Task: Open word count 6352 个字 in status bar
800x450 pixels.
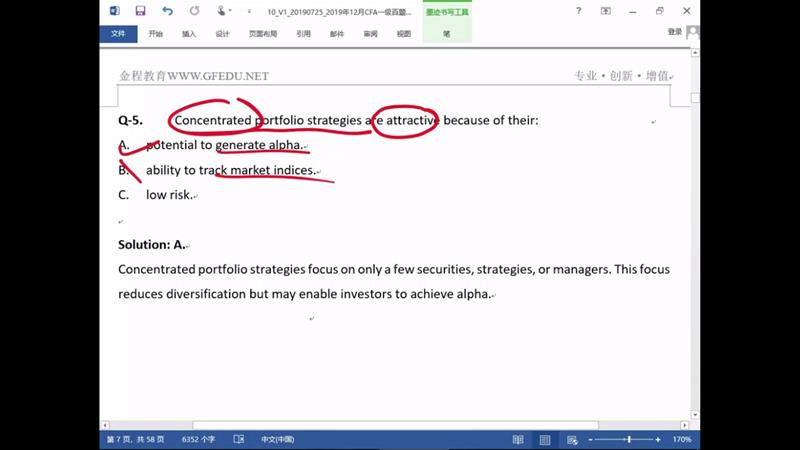Action: tap(198, 439)
